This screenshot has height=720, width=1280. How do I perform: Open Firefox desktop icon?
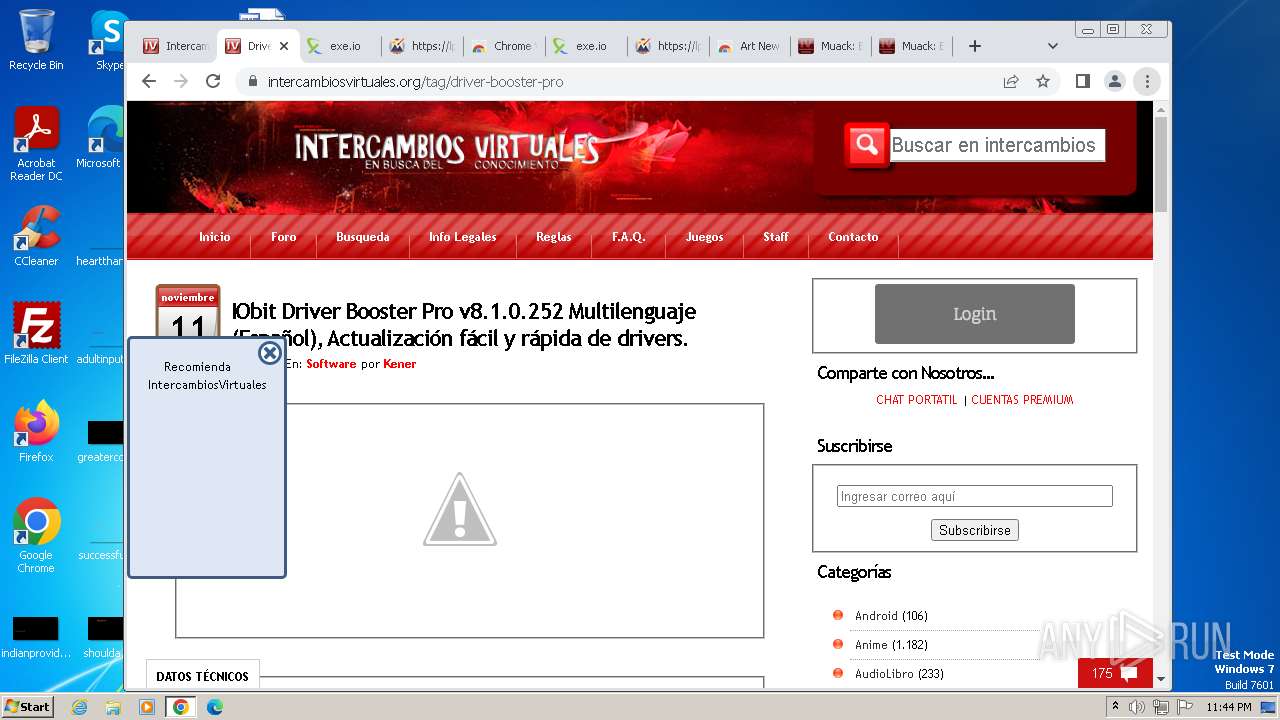(36, 432)
